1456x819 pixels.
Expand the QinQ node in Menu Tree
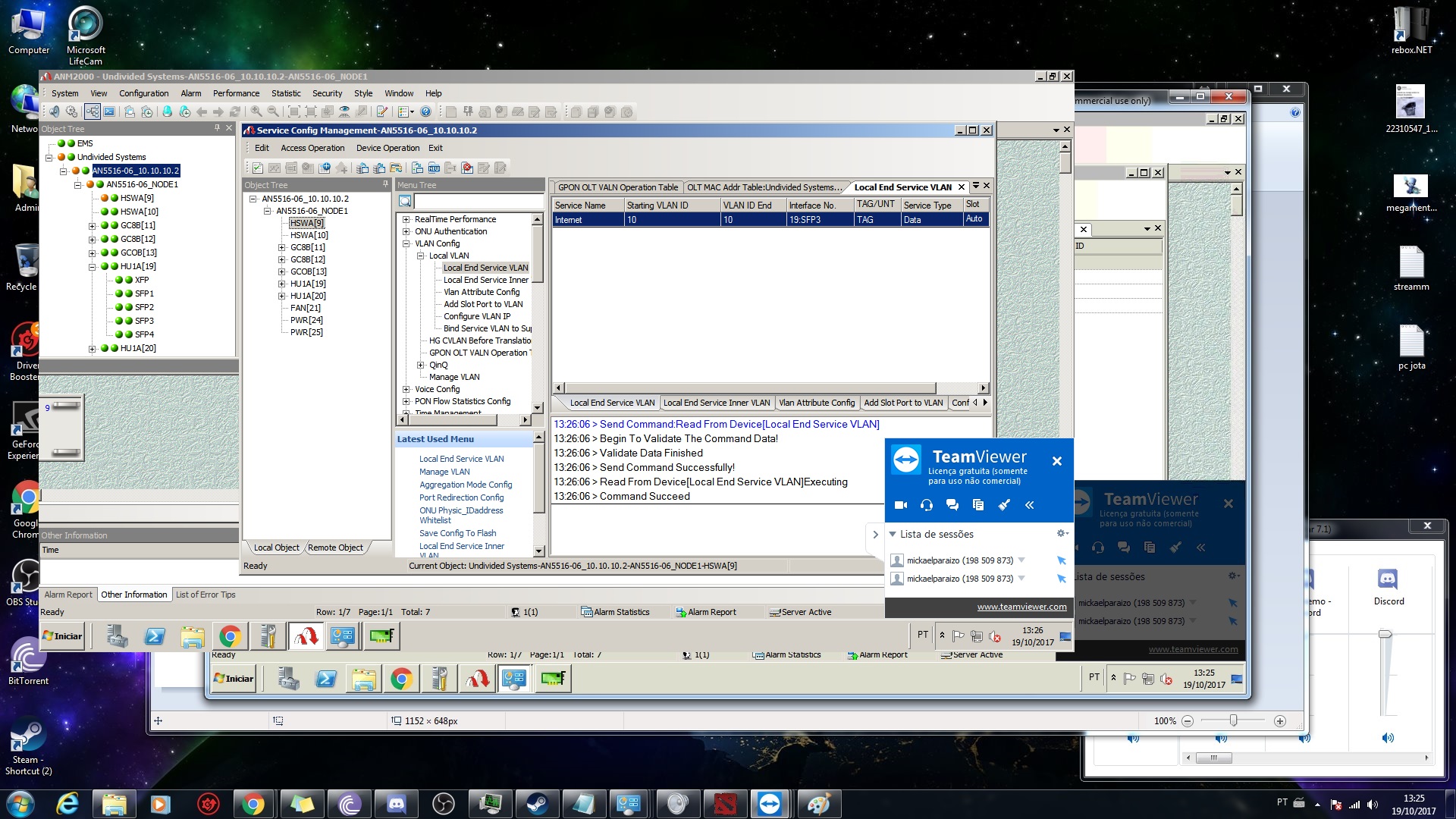click(x=421, y=365)
